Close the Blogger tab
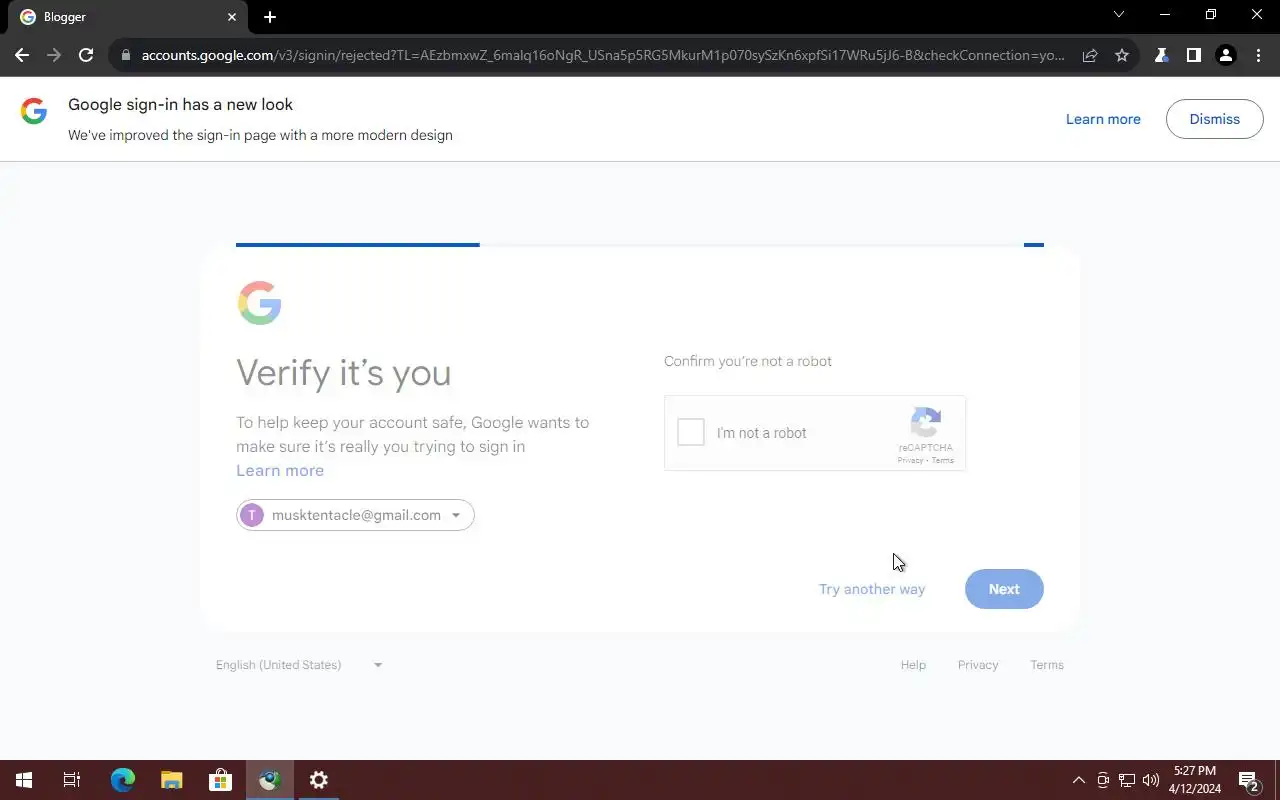 pos(232,17)
